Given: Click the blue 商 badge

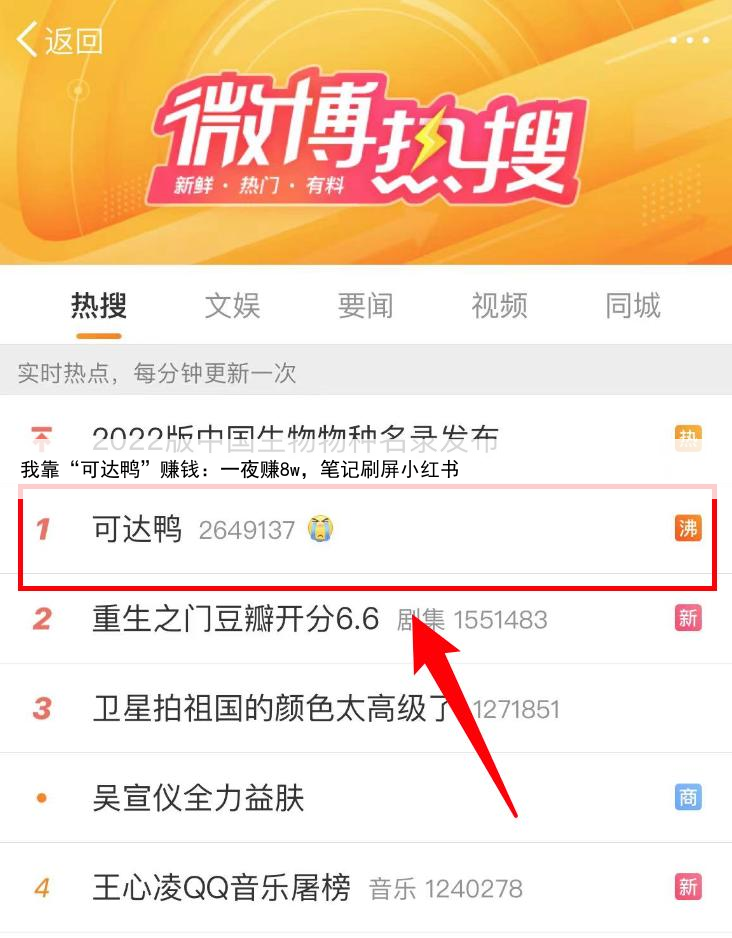Looking at the screenshot, I should [688, 797].
